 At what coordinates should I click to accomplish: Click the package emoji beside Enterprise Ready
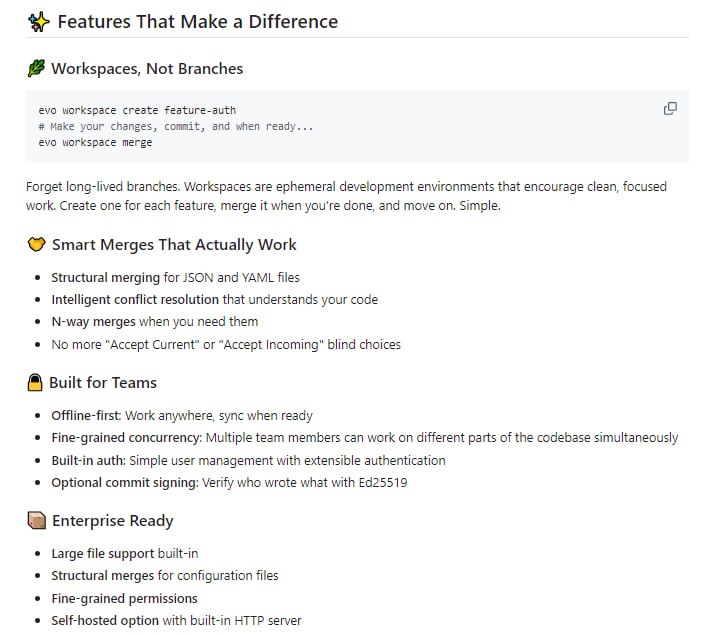pyautogui.click(x=37, y=521)
